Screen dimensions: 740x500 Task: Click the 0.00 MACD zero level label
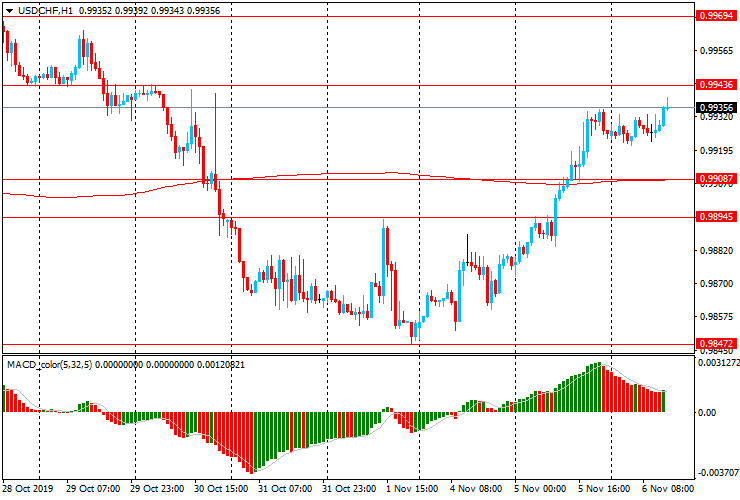[x=706, y=412]
